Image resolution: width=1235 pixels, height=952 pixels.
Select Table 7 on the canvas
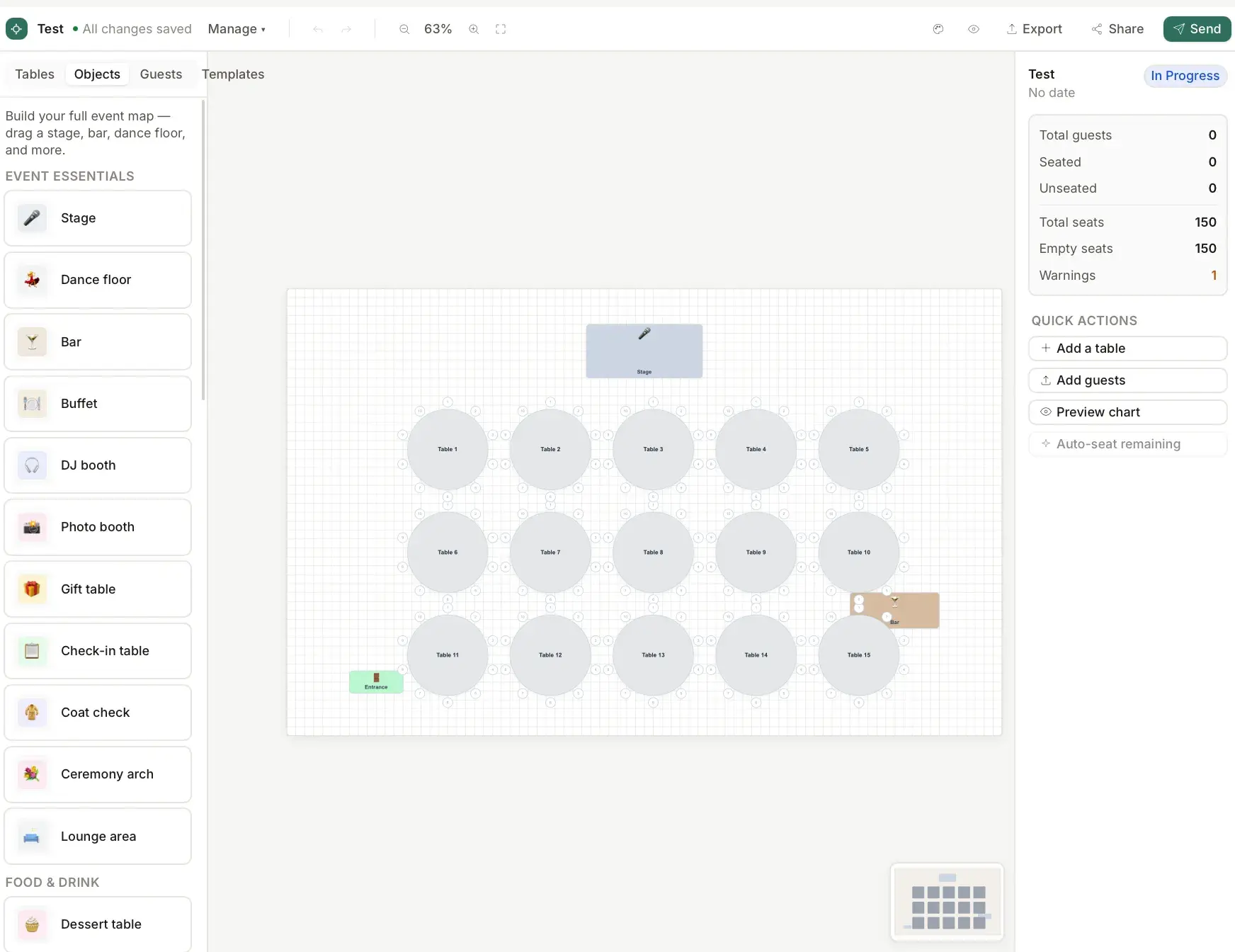pyautogui.click(x=550, y=552)
